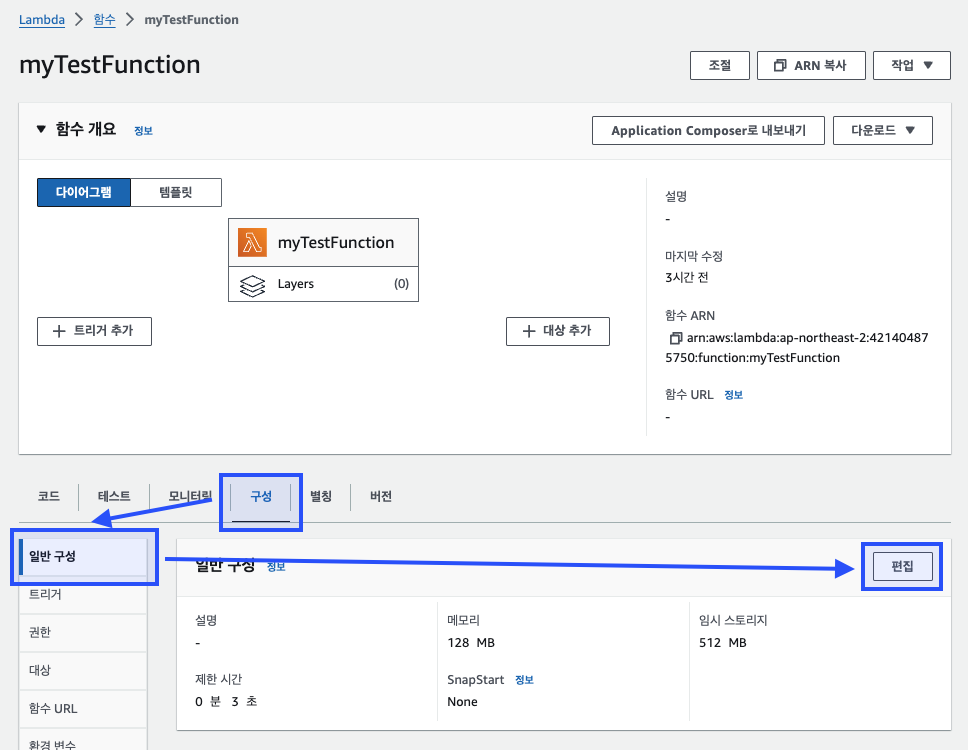Switch to the 별칭 tab
This screenshot has width=968, height=750.
(320, 496)
